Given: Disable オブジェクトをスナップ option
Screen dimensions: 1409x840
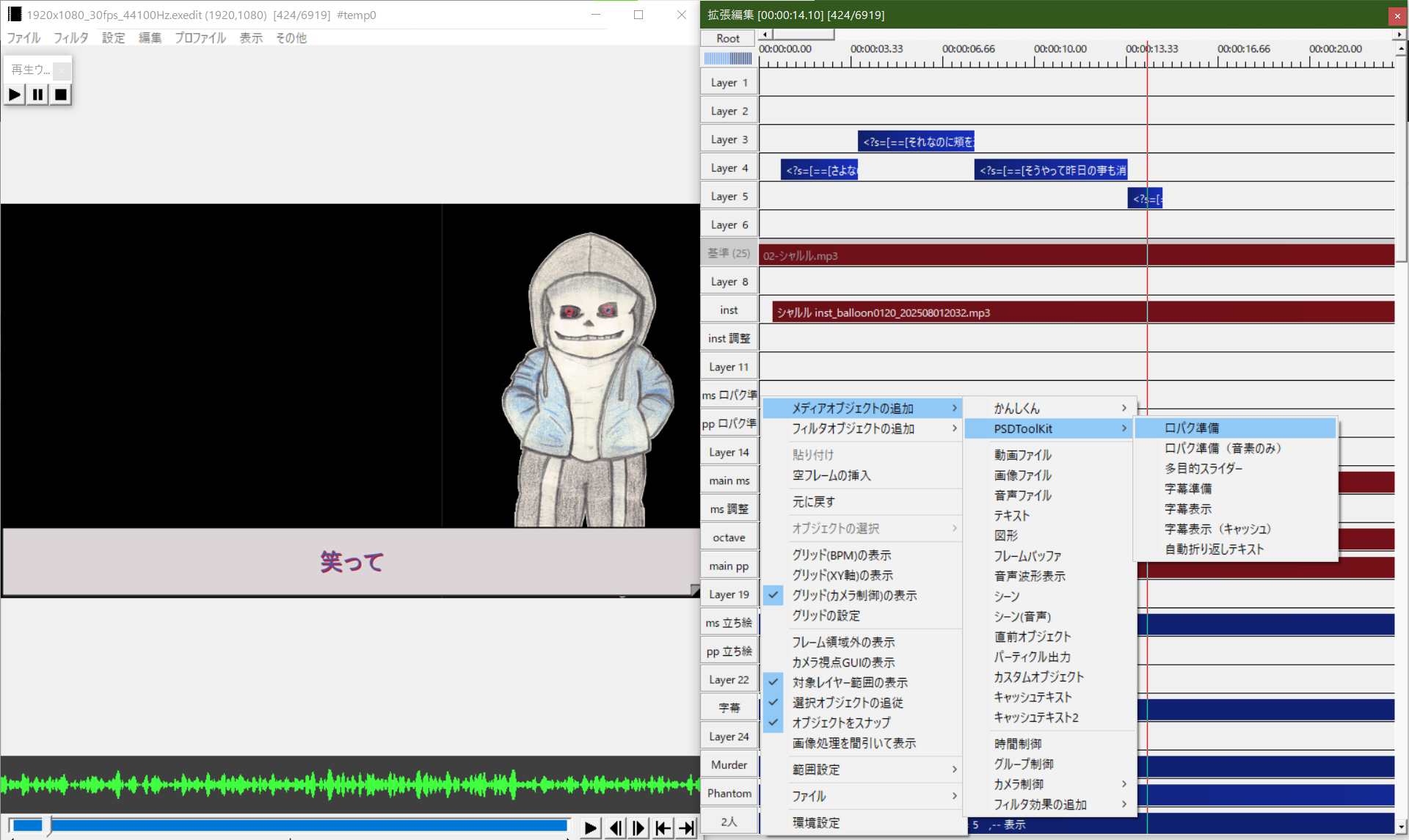Looking at the screenshot, I should pos(841,723).
